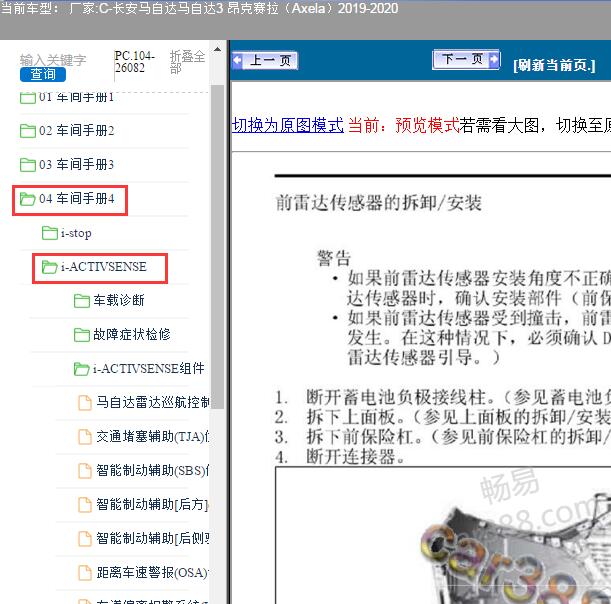Click the sidebar scrollbar up arrow
The height and width of the screenshot is (604, 611).
pyautogui.click(x=217, y=49)
